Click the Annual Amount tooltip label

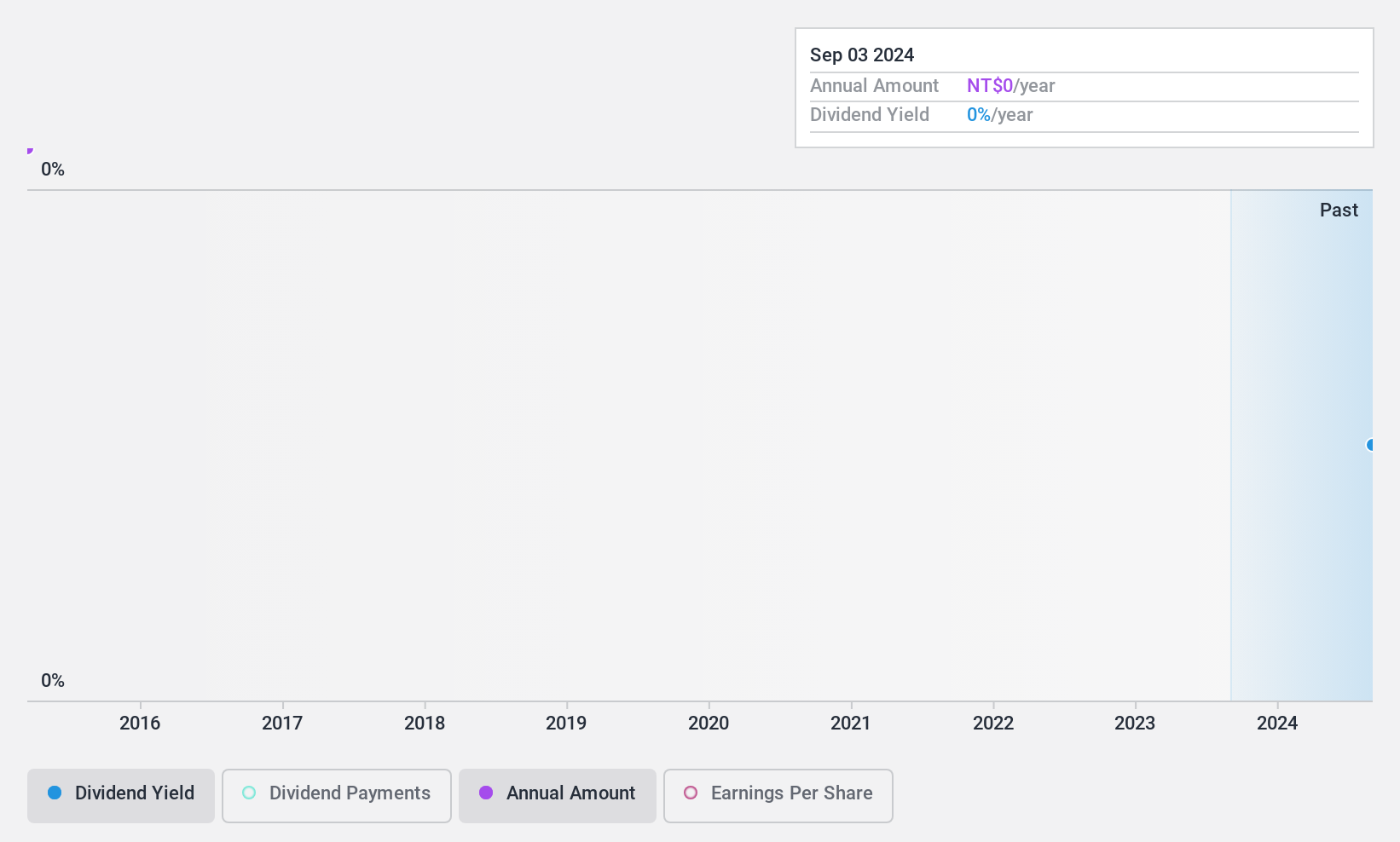coord(874,86)
